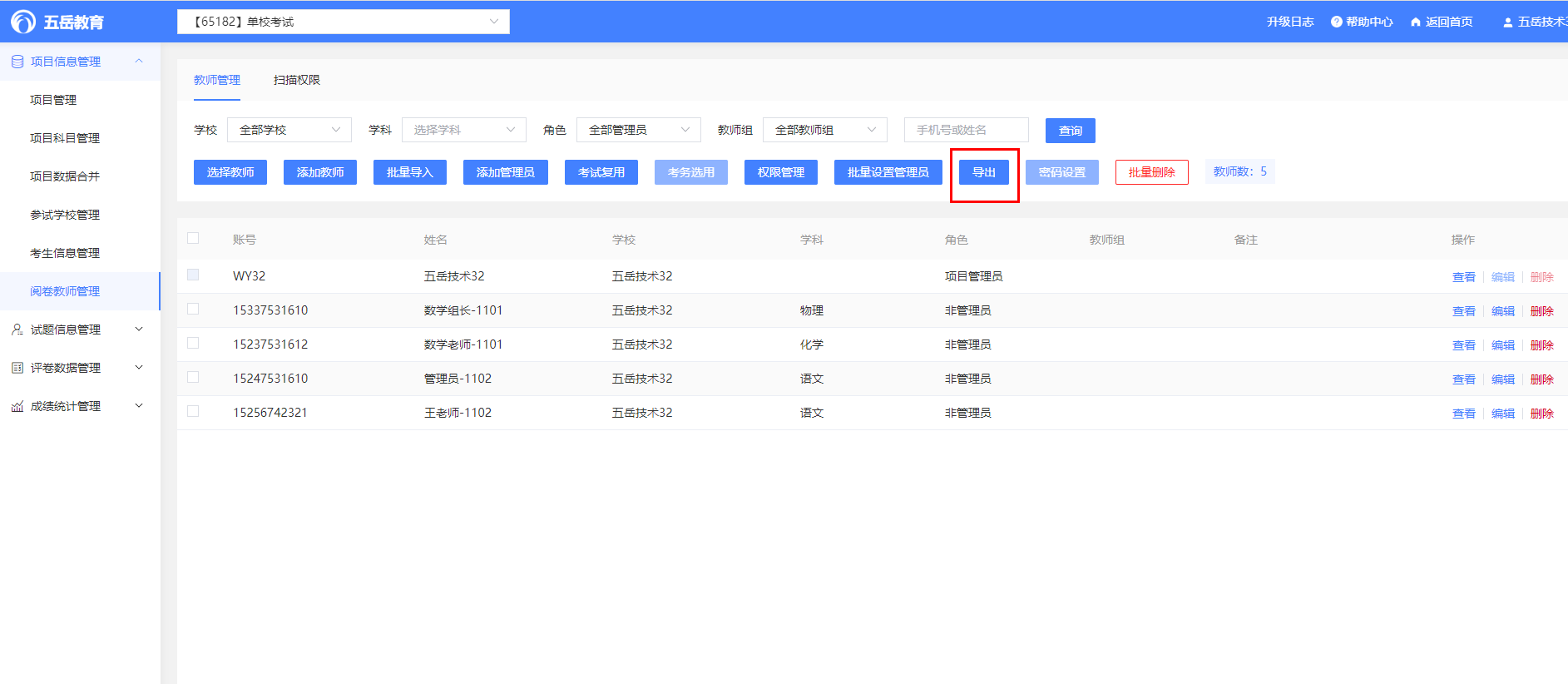Image resolution: width=1568 pixels, height=684 pixels.
Task: Switch to the 扫描权限 tab
Action: (x=297, y=80)
